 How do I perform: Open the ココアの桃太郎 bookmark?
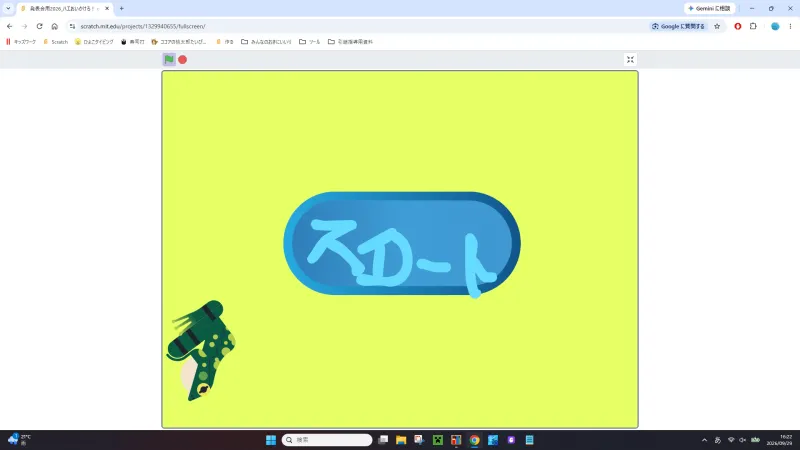[x=179, y=42]
